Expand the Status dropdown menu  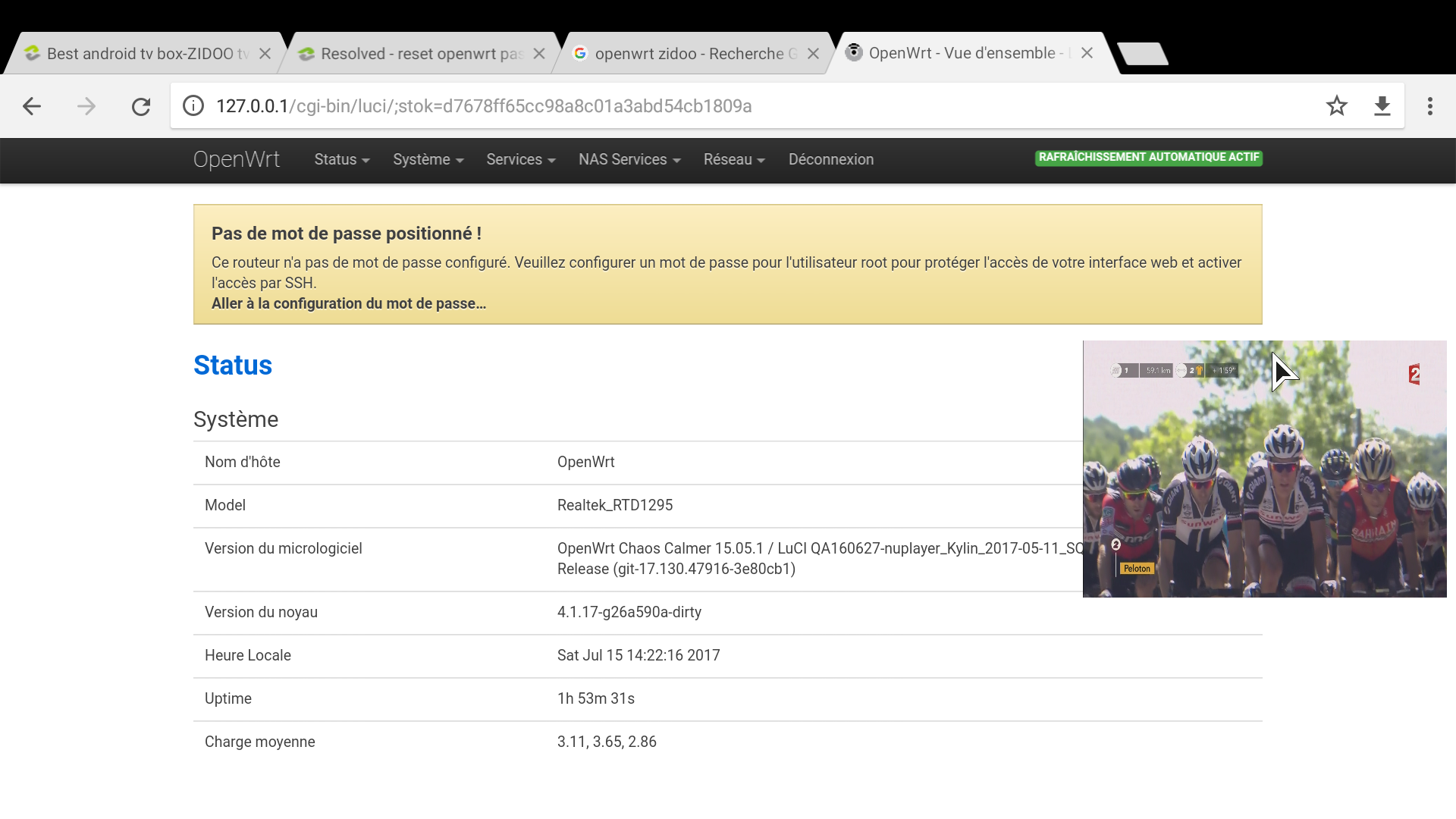tap(341, 159)
